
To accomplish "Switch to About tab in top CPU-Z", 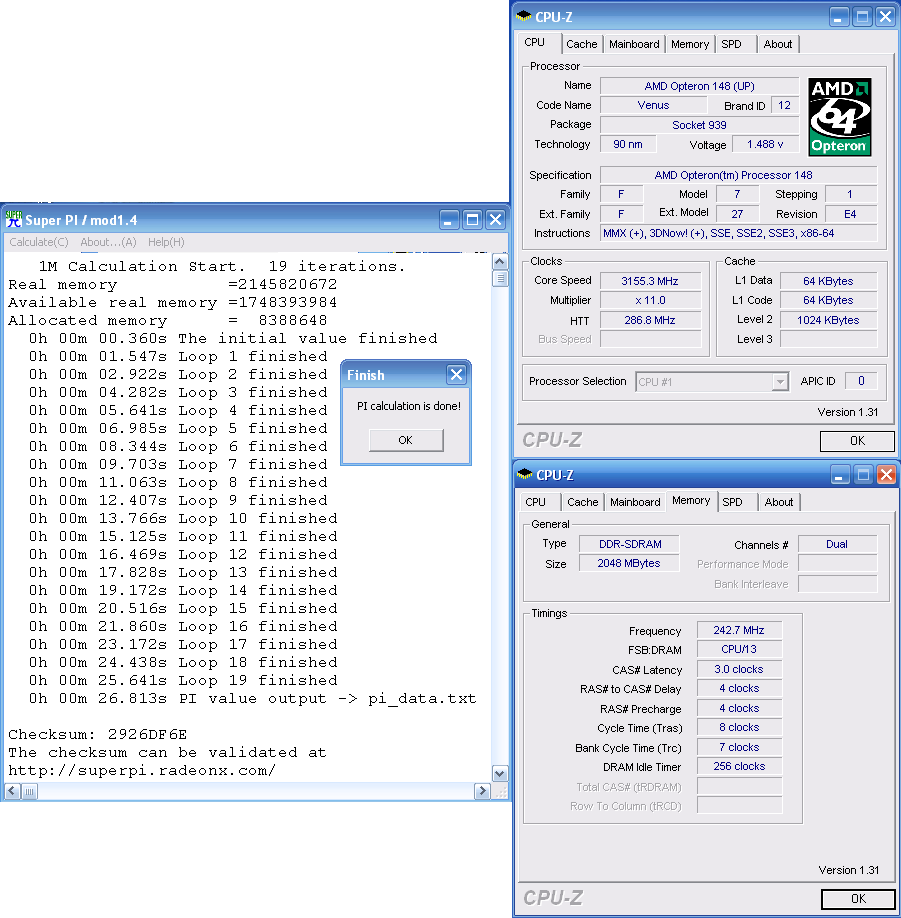I will click(777, 44).
